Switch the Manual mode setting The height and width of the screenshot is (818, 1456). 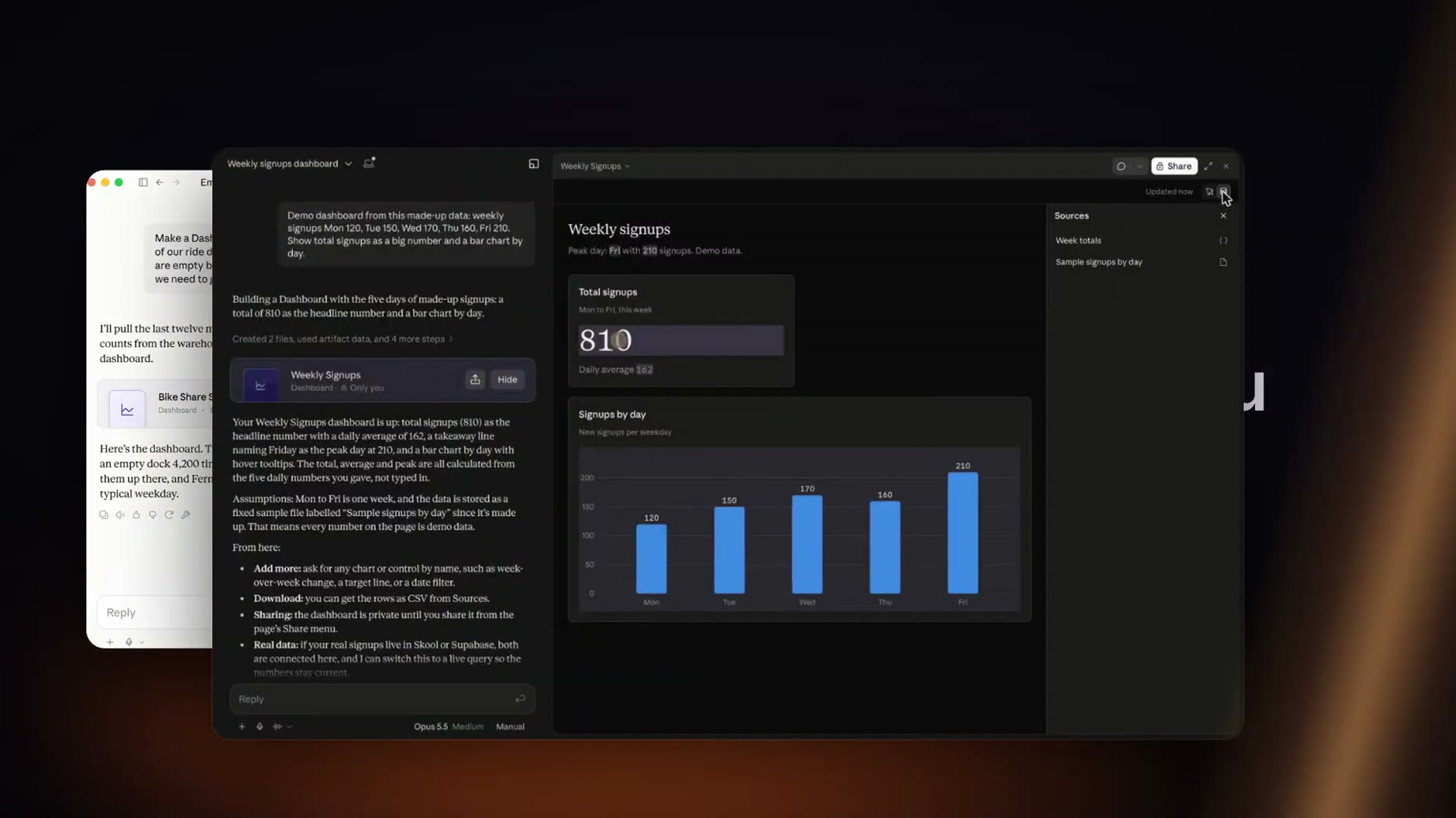click(x=510, y=727)
